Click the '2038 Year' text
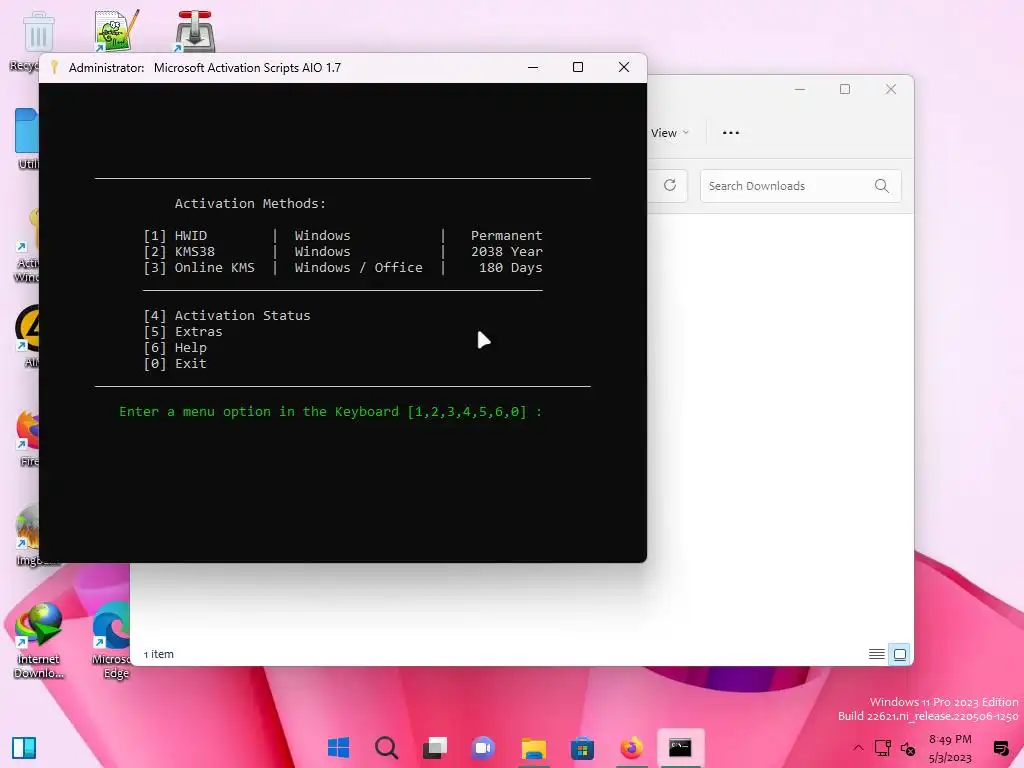The image size is (1024, 768). tap(507, 251)
